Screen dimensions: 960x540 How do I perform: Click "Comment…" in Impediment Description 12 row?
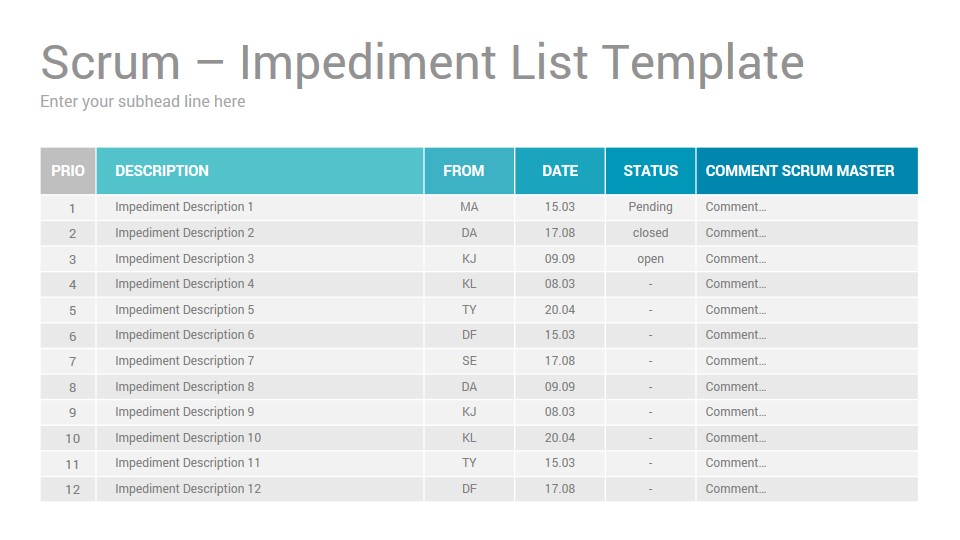click(735, 489)
